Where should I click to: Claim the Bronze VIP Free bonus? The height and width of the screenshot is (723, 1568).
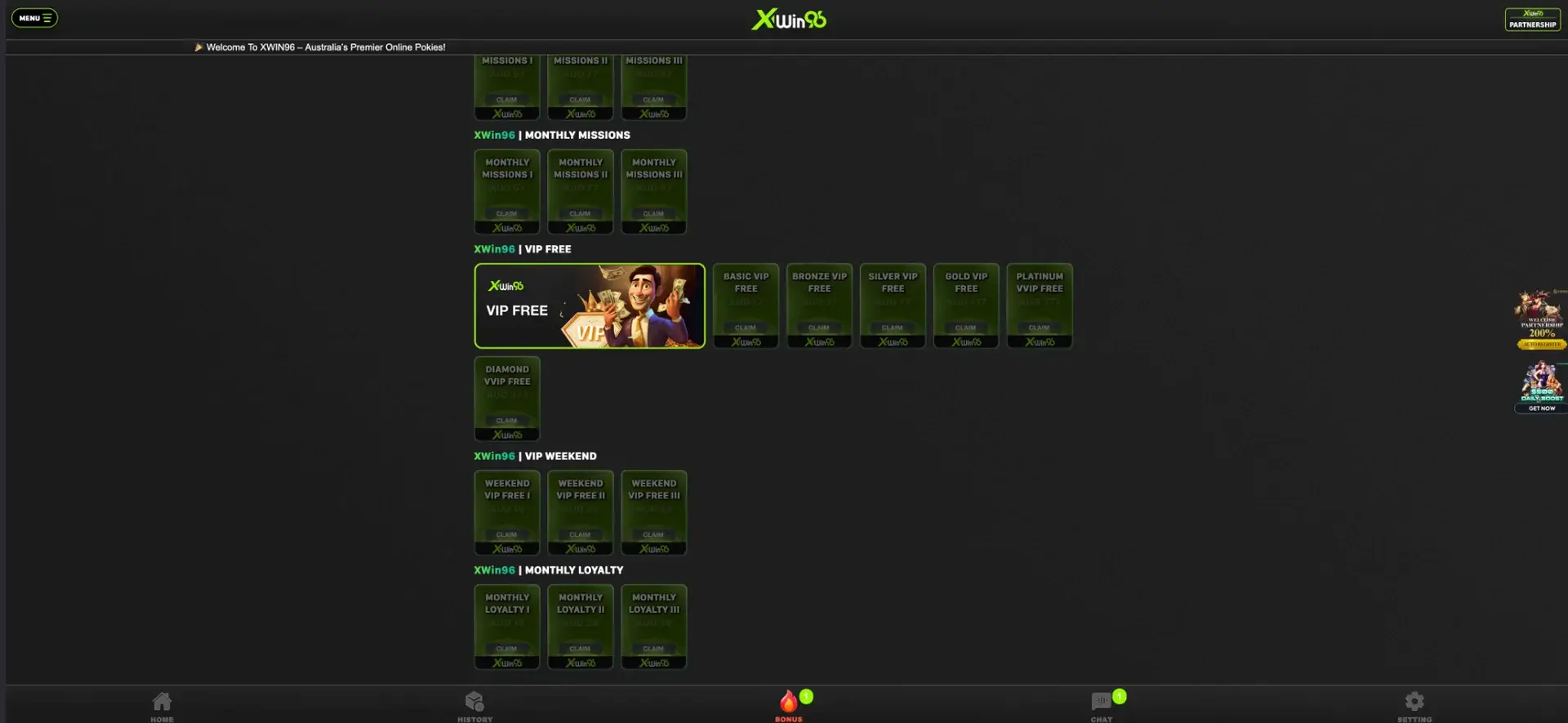tap(819, 328)
